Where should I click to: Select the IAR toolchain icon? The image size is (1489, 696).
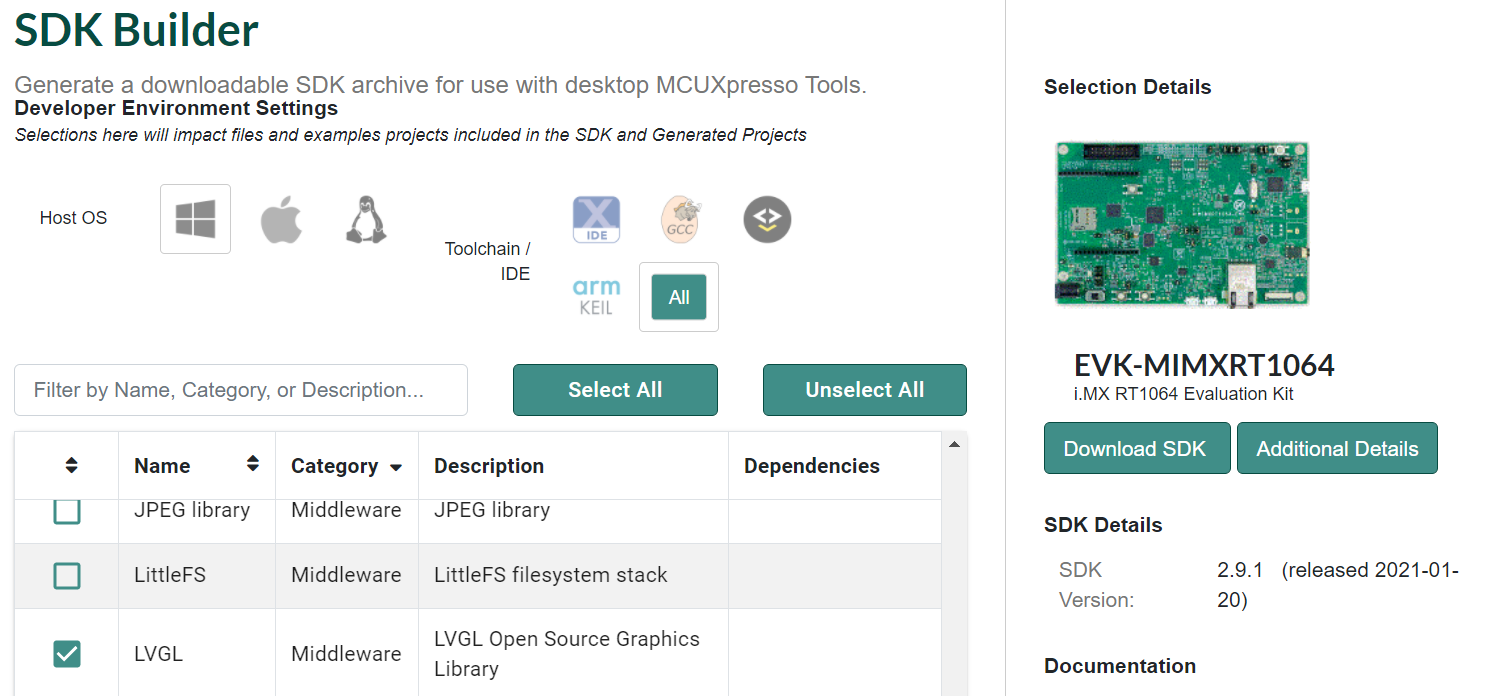pos(765,218)
